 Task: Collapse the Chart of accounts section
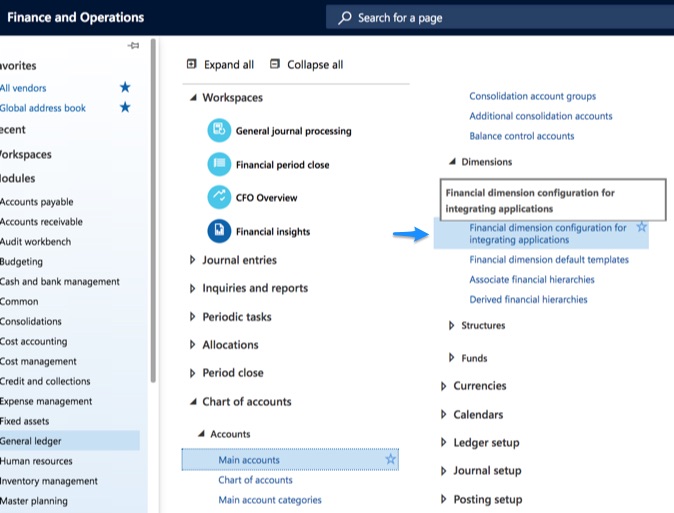click(193, 401)
